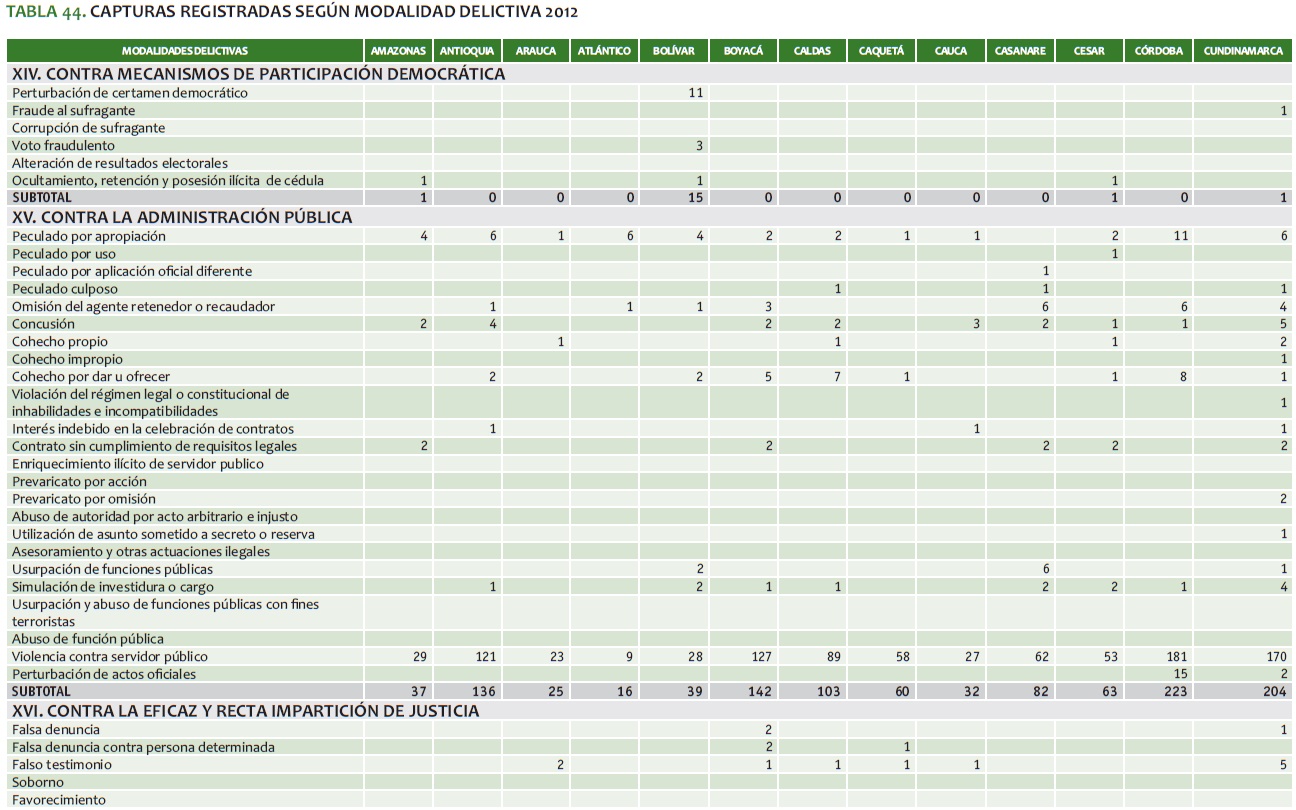1296x810 pixels.
Task: Click the Bolívar subtotal value 15
Action: coord(696,198)
